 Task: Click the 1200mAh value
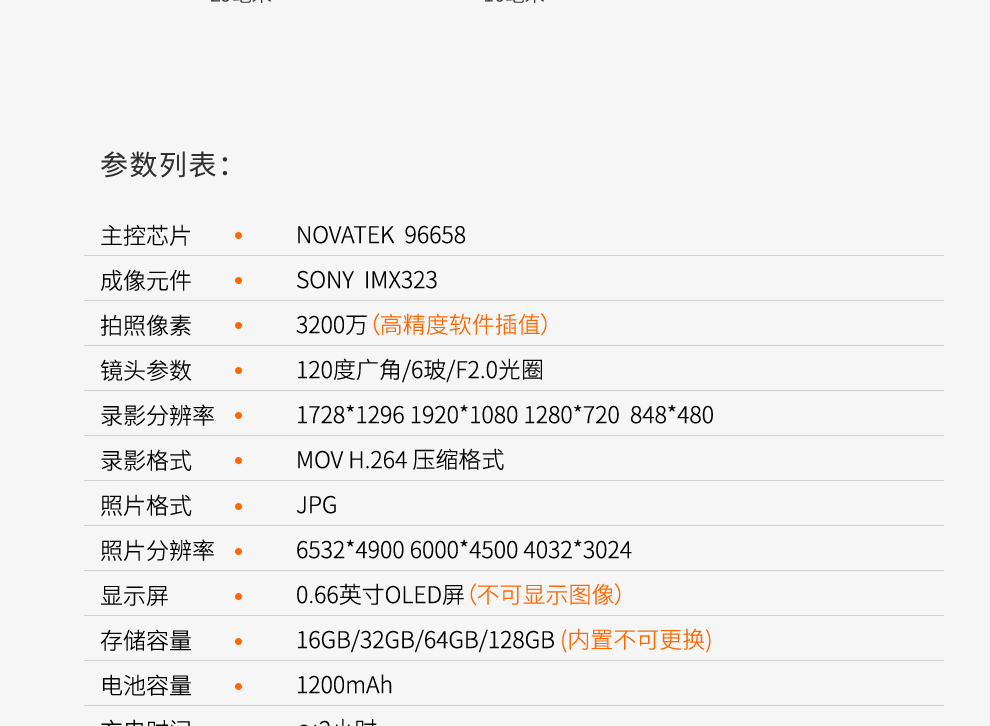(x=344, y=686)
